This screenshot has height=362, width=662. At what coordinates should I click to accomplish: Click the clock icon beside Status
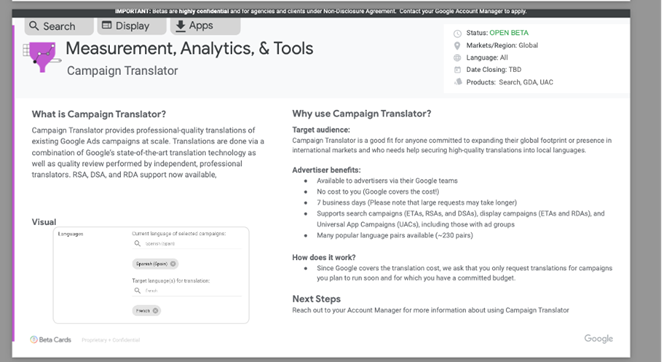coord(457,33)
